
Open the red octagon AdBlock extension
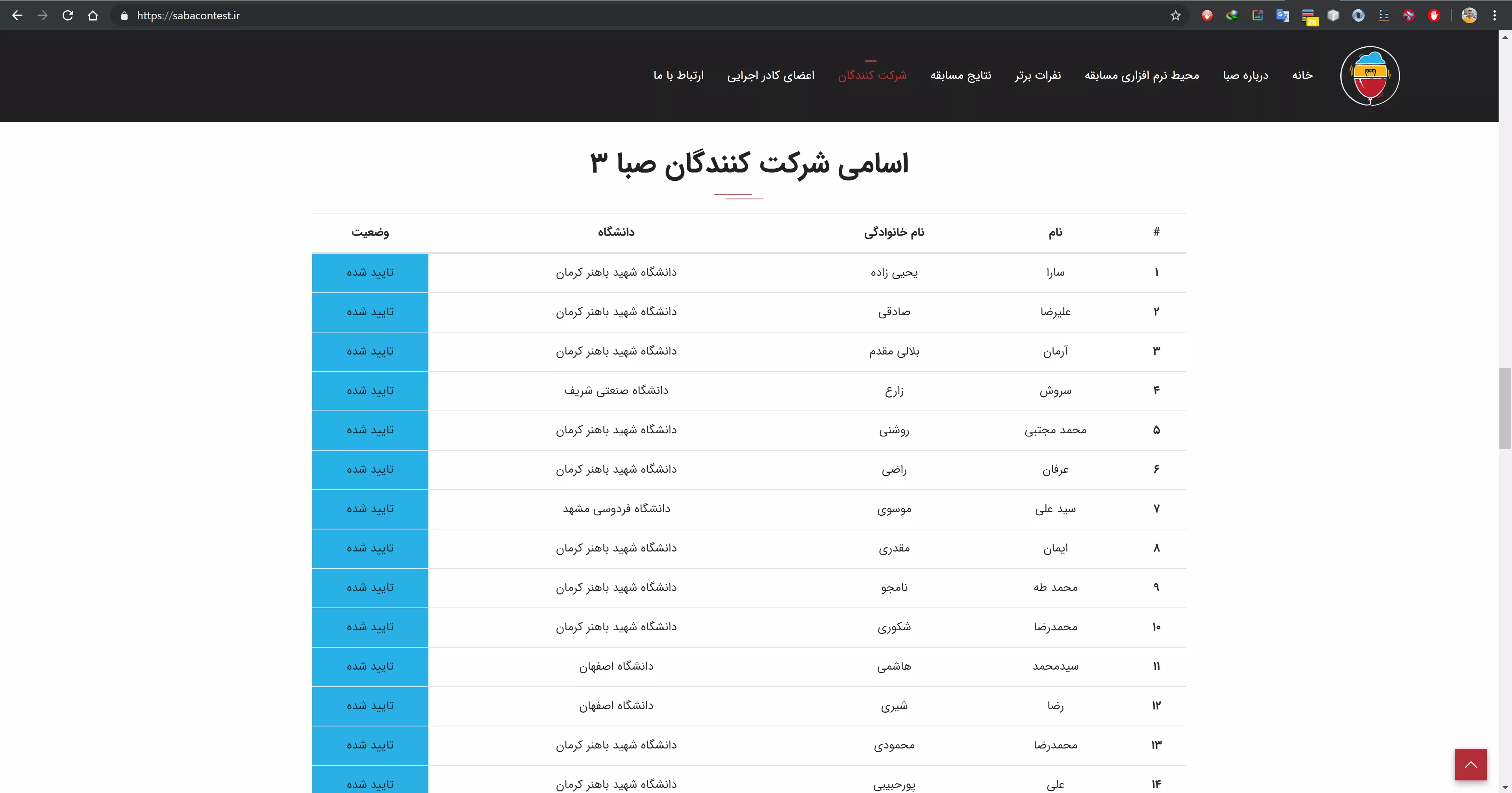1434,15
